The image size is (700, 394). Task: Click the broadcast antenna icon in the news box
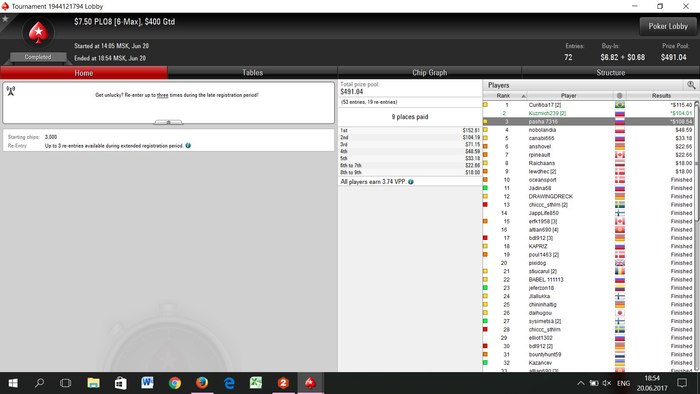11,91
